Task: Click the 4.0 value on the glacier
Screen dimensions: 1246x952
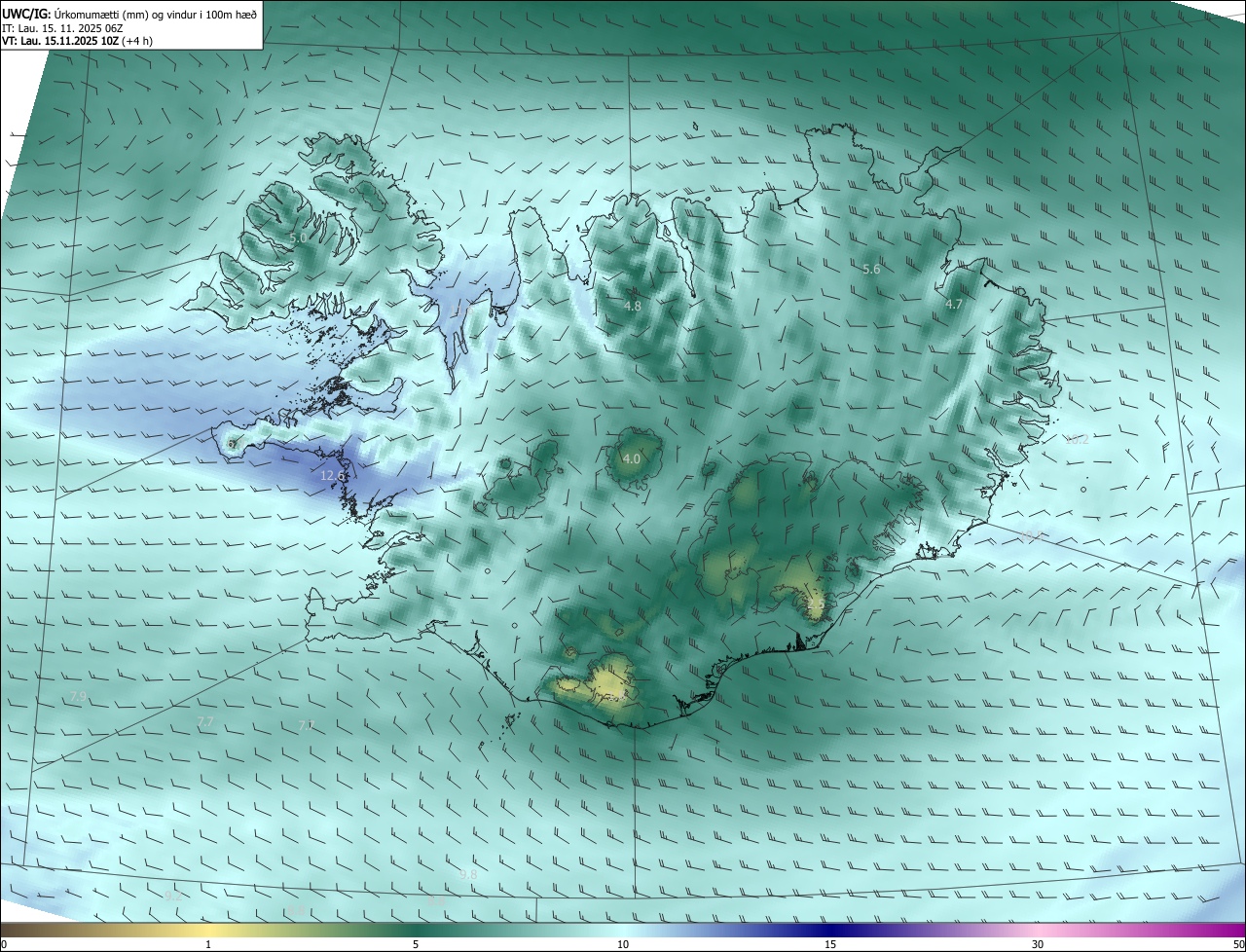Action: click(x=631, y=459)
